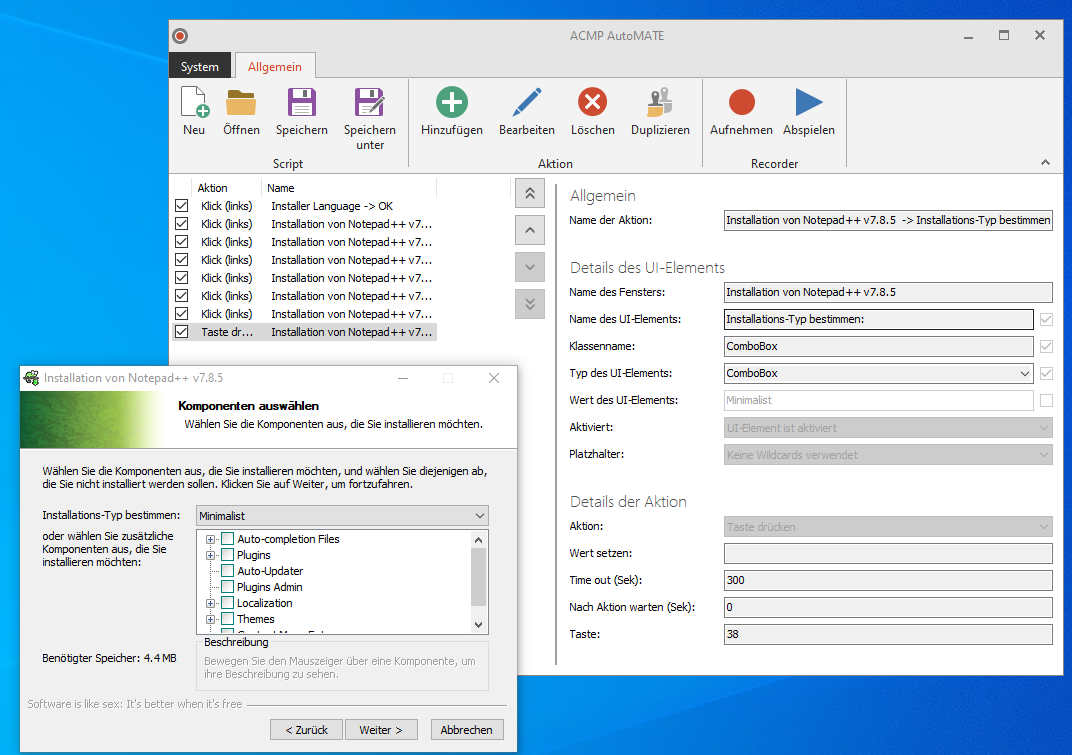This screenshot has height=755, width=1072.
Task: Start recording with Aufnehmen
Action: (741, 111)
